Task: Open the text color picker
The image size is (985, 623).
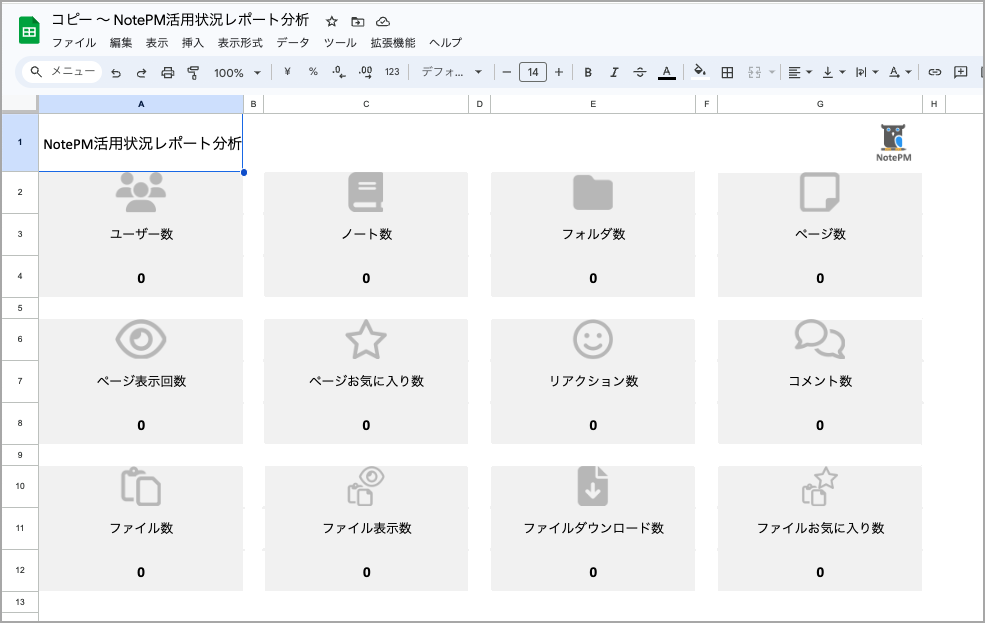Action: point(667,72)
